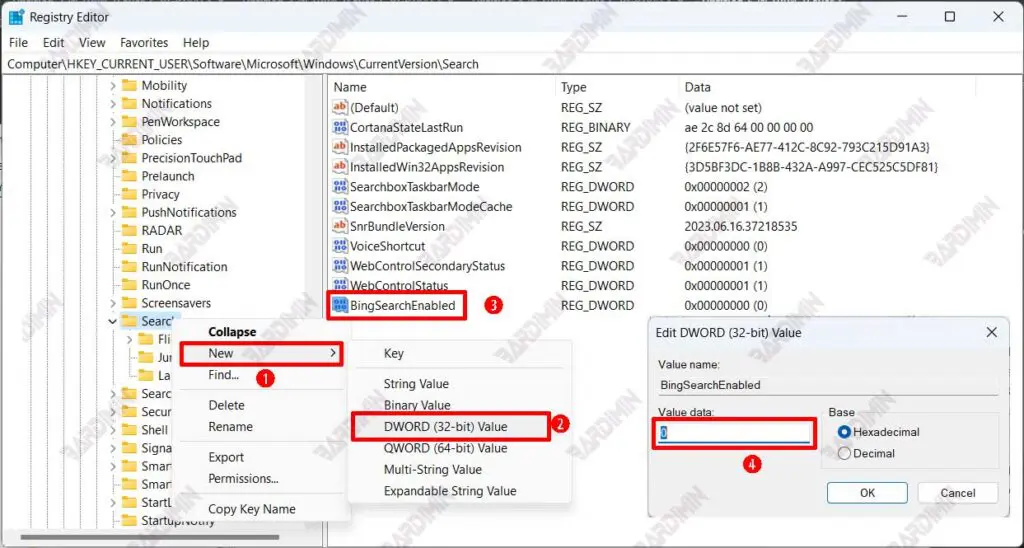Click the RunOnce folder icon
Screen dimensions: 1024x548
pyautogui.click(x=129, y=285)
